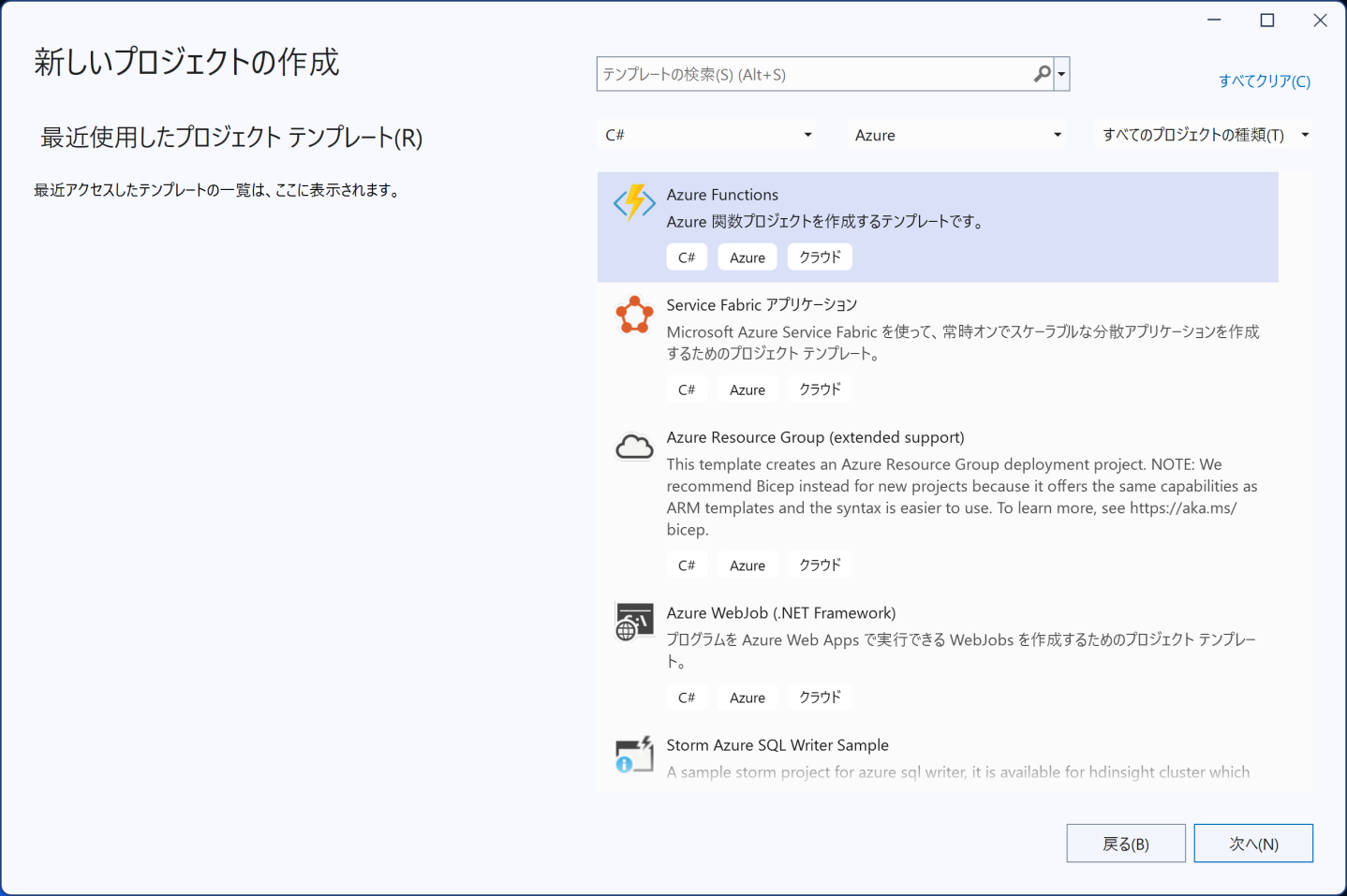Click the Service Fabric application icon

tap(634, 315)
